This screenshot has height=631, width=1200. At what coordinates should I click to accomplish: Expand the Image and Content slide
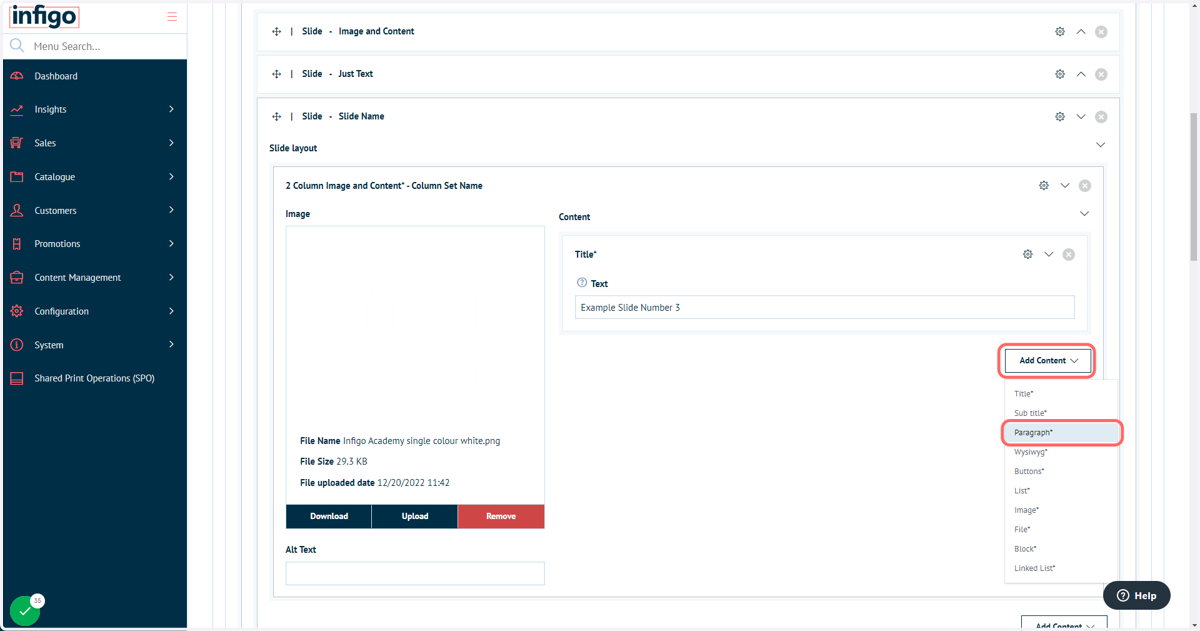(1081, 32)
